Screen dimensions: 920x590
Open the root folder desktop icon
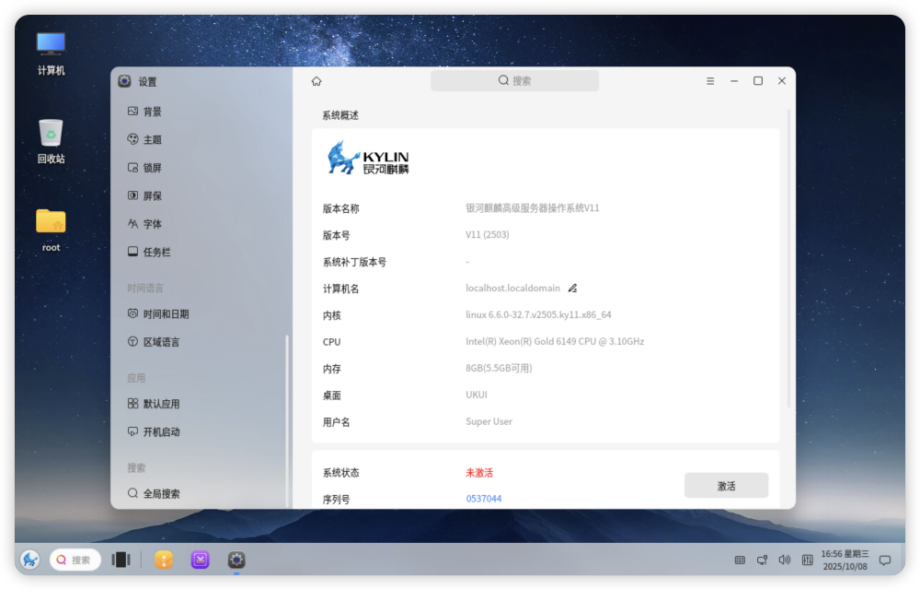51,230
